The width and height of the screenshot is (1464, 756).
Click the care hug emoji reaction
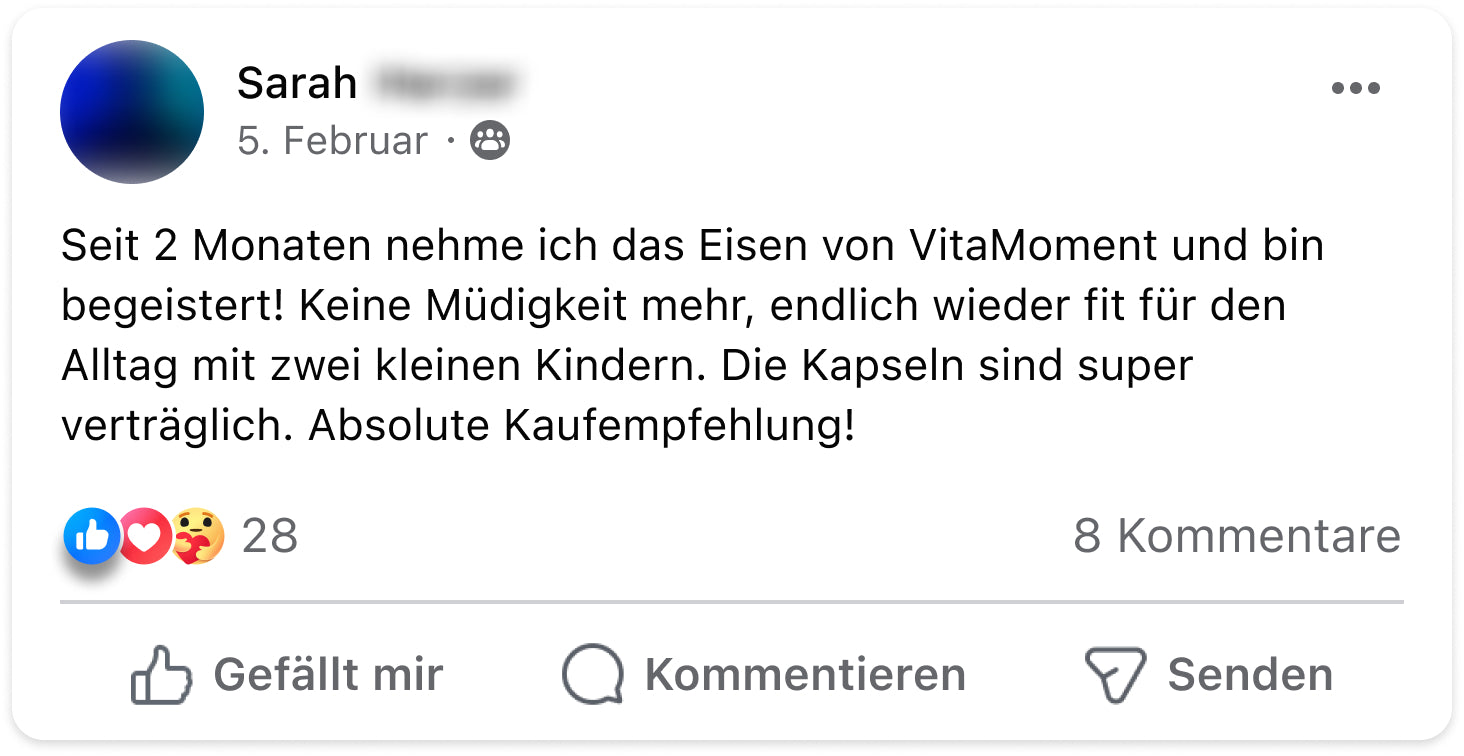197,537
